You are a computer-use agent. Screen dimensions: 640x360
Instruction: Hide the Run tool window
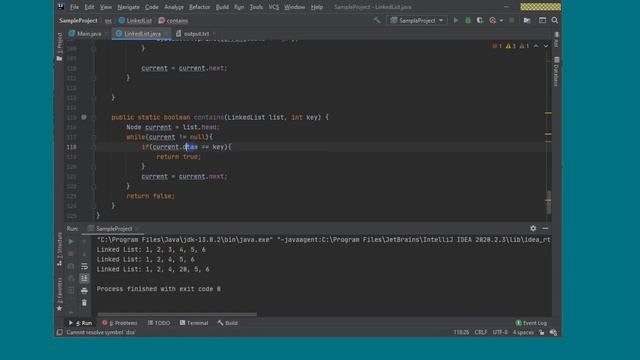[x=545, y=229]
